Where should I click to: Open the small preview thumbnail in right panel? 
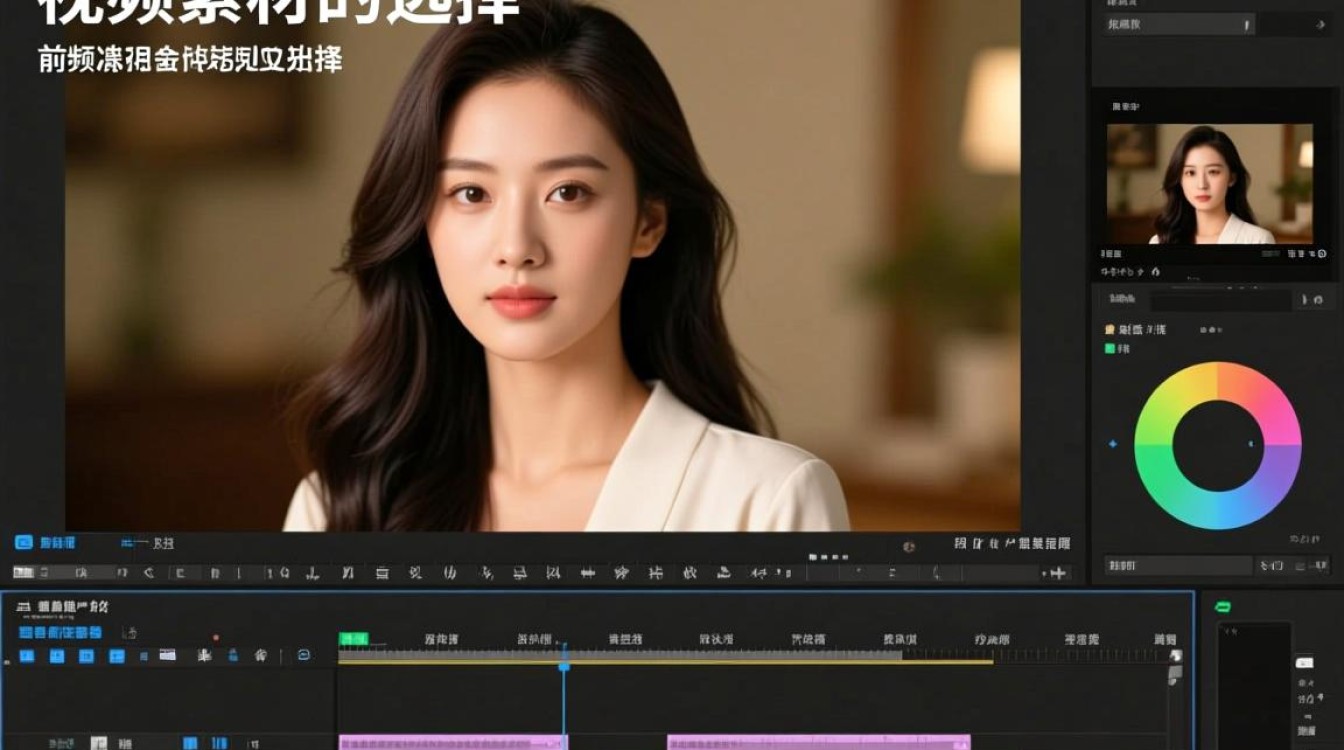click(1209, 183)
